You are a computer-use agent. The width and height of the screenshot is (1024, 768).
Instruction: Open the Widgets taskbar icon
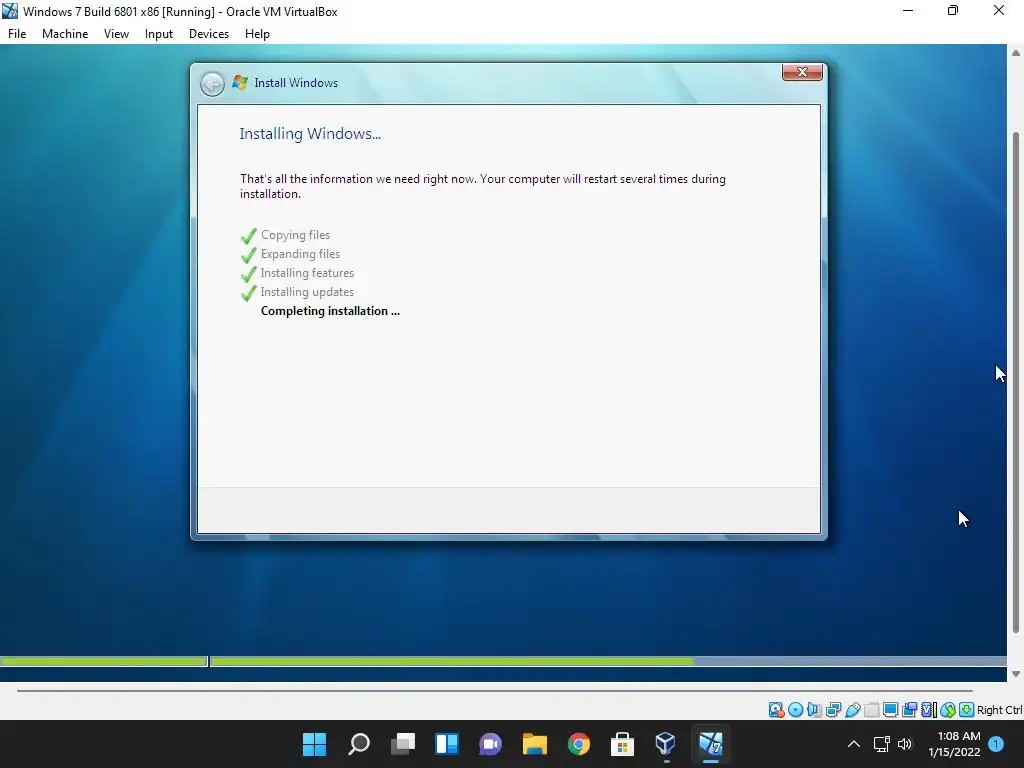[447, 744]
